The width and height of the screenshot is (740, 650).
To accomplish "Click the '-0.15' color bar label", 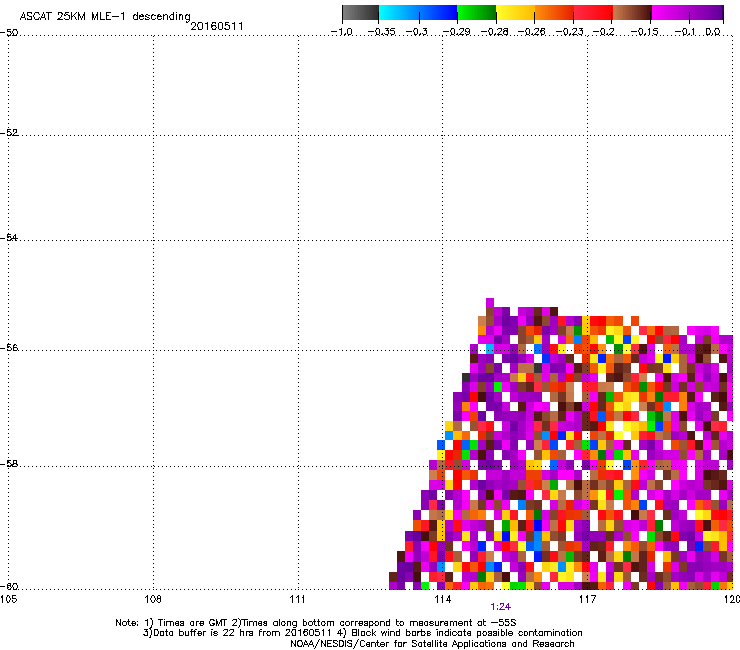I will 644,32.
